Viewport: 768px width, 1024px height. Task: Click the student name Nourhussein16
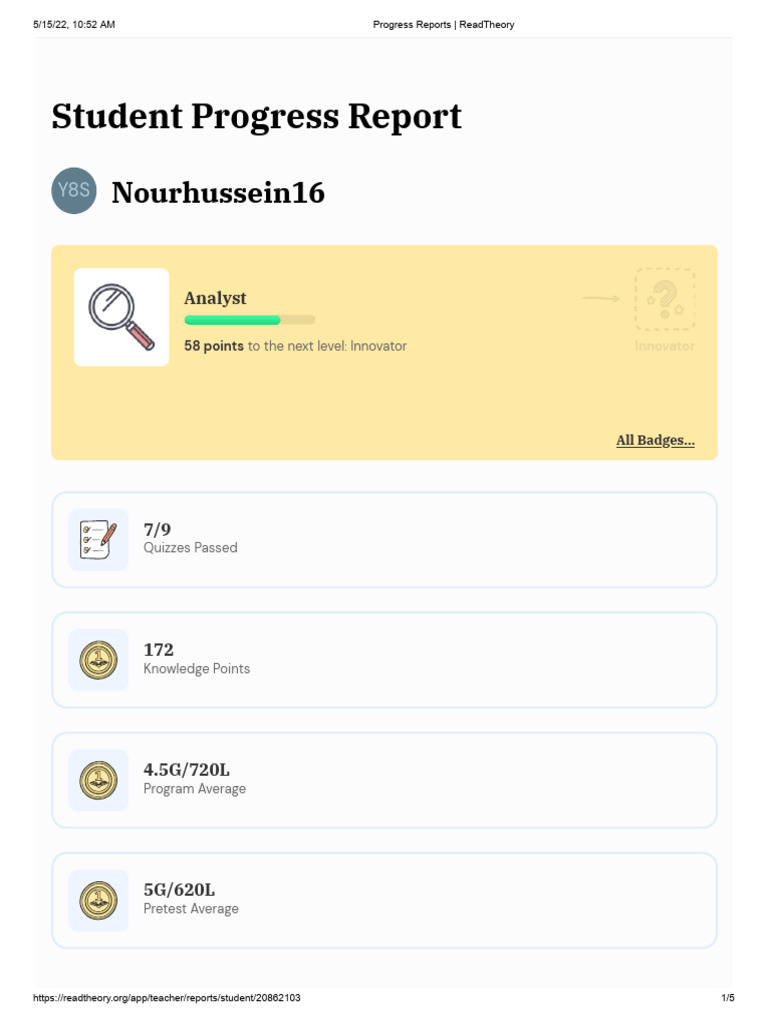point(218,192)
